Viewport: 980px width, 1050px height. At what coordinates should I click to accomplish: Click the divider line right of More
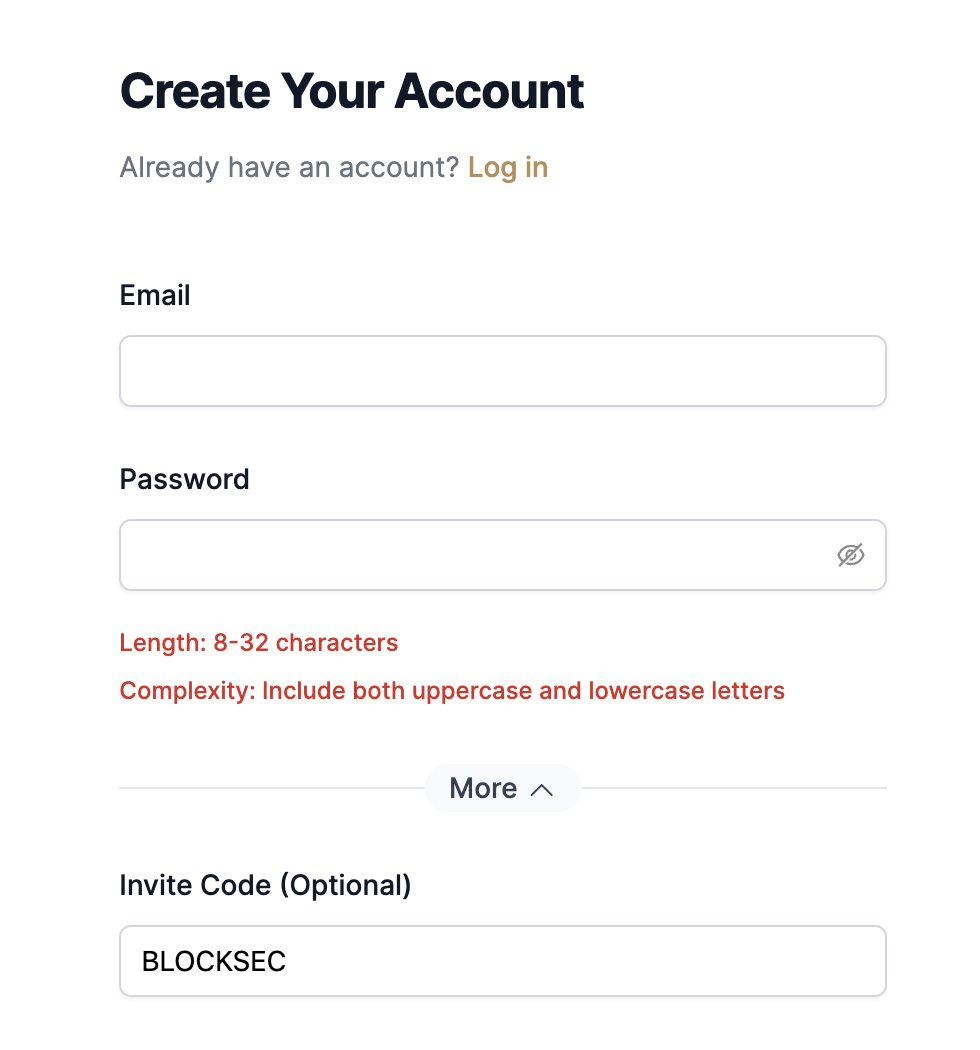(x=733, y=788)
